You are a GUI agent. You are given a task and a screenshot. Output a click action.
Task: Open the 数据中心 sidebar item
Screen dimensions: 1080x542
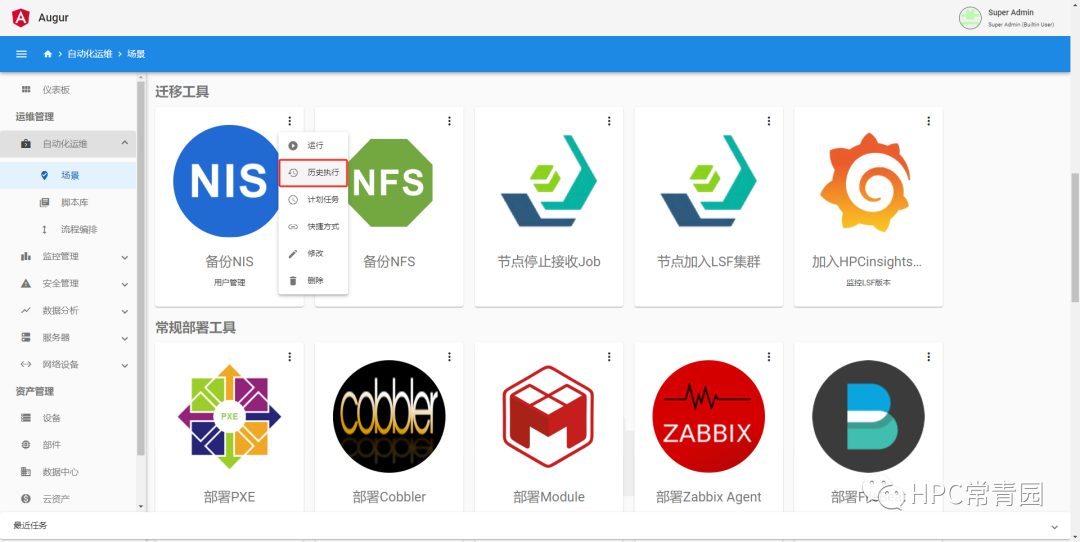(x=69, y=472)
